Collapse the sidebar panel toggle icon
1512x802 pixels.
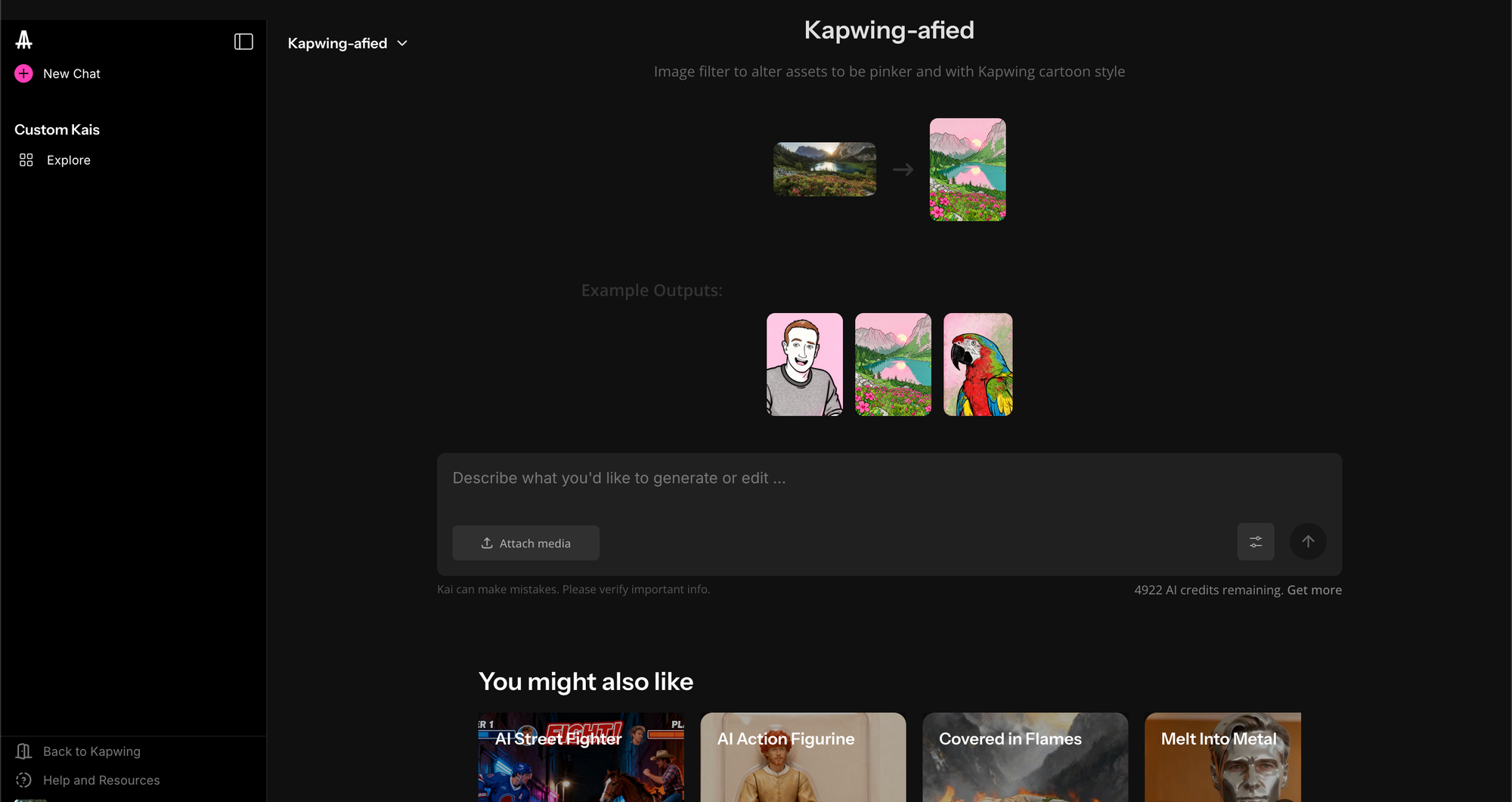pyautogui.click(x=243, y=42)
